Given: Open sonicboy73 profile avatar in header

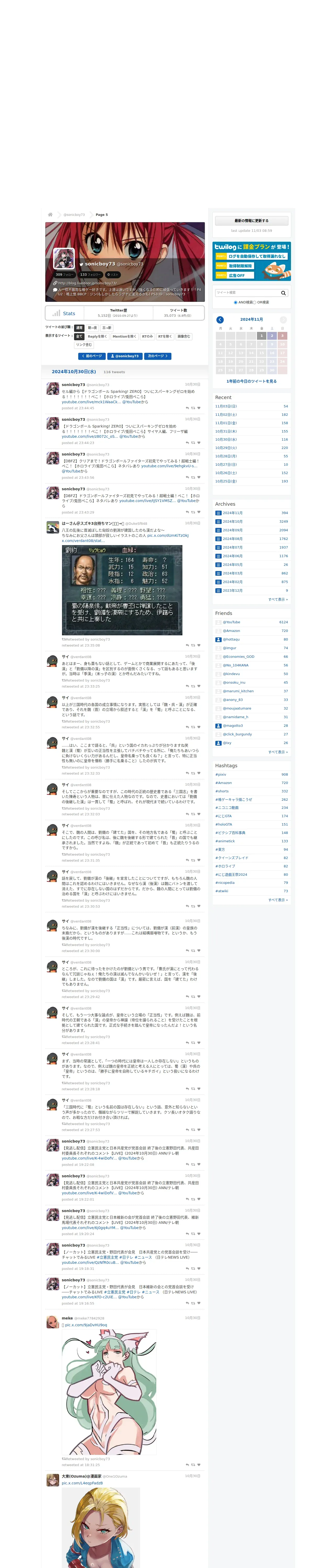Looking at the screenshot, I should click(x=64, y=259).
